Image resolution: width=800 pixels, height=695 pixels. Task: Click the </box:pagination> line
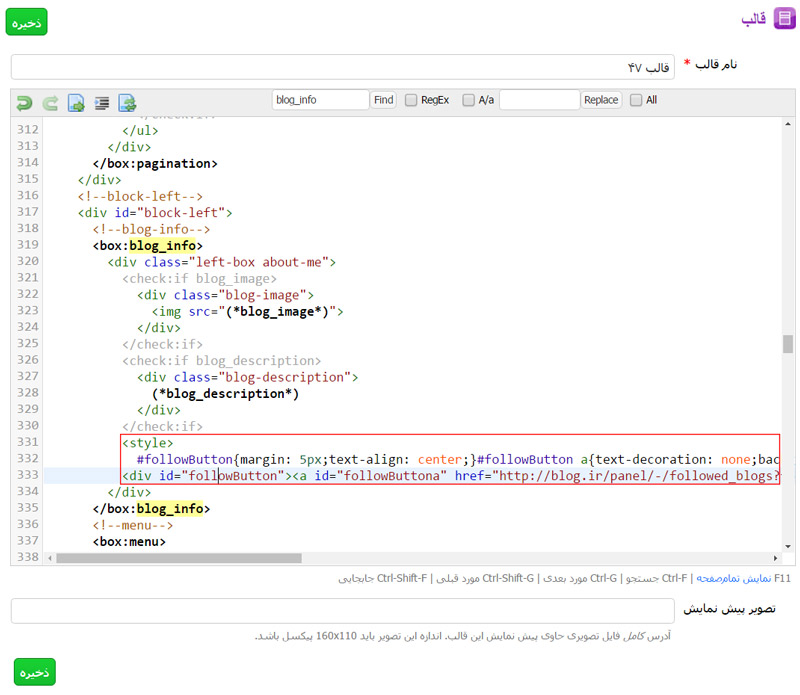[155, 164]
